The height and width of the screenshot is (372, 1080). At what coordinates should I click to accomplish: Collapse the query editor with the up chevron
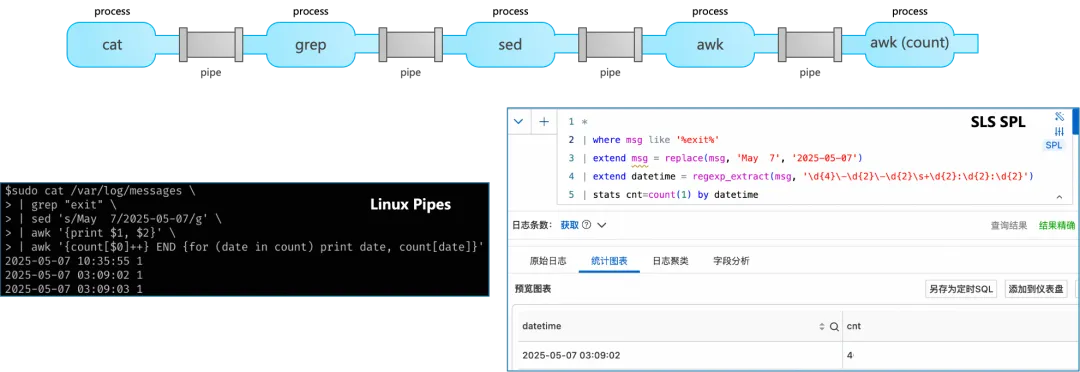1059,198
